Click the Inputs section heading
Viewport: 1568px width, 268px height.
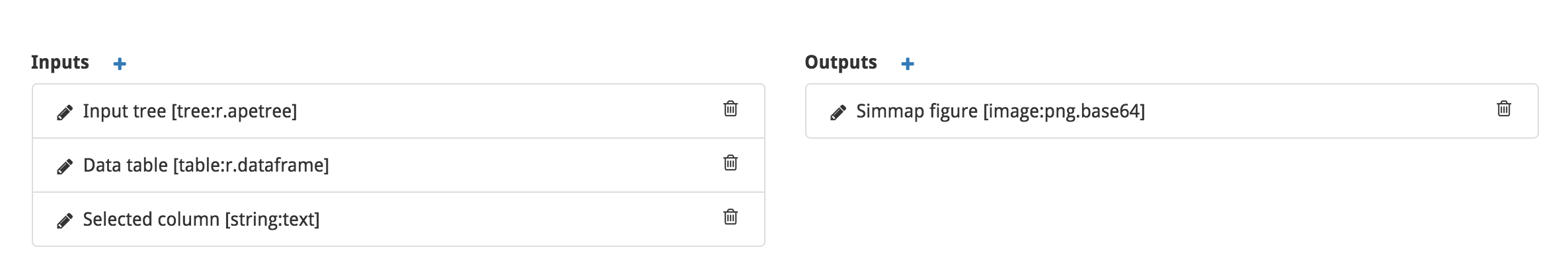(x=60, y=62)
